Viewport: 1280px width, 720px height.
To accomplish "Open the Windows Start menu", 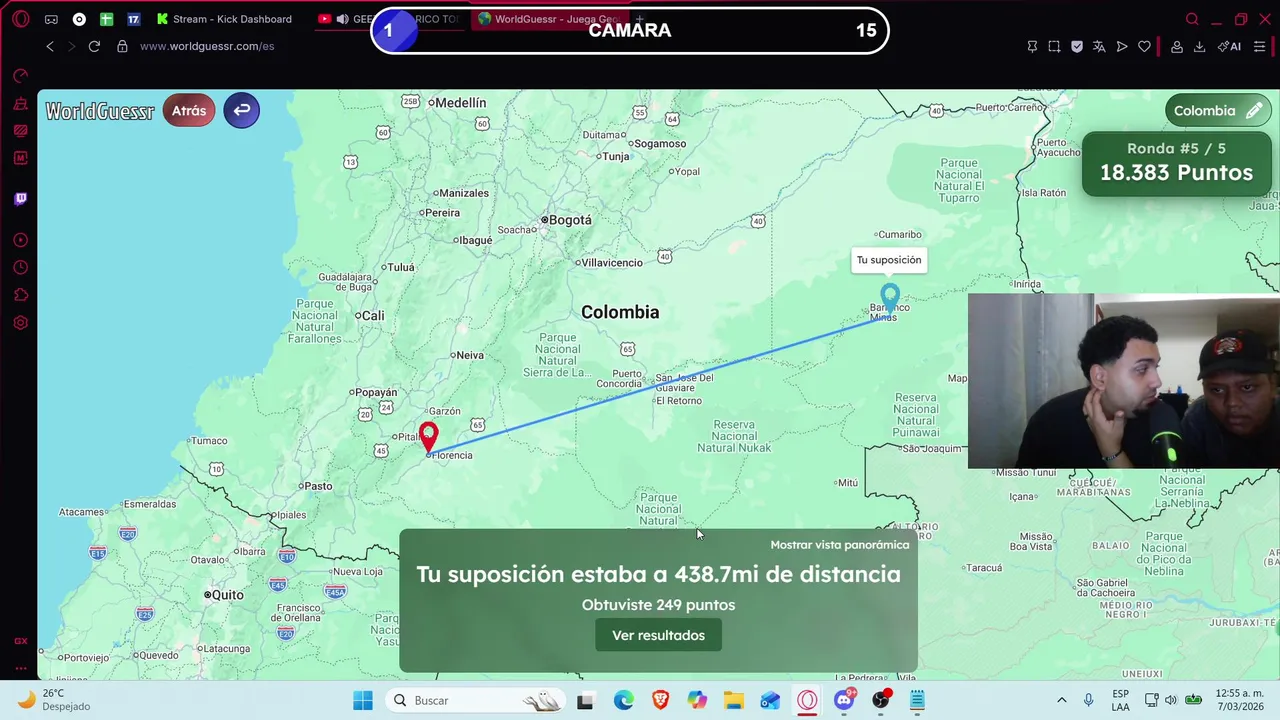I will (363, 700).
